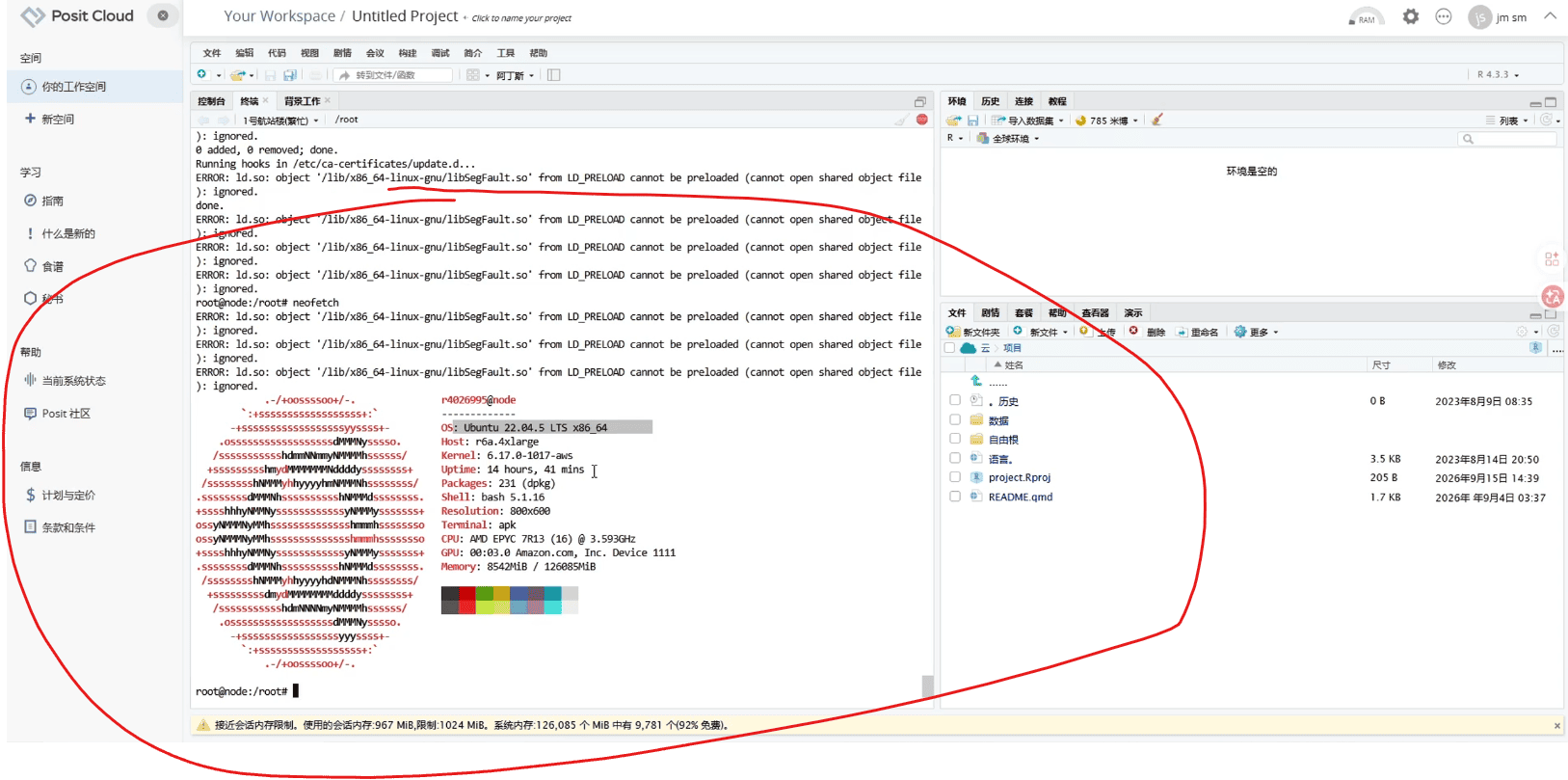This screenshot has height=780, width=1568.
Task: Click the RAM usage gauge icon
Action: pos(1367,17)
